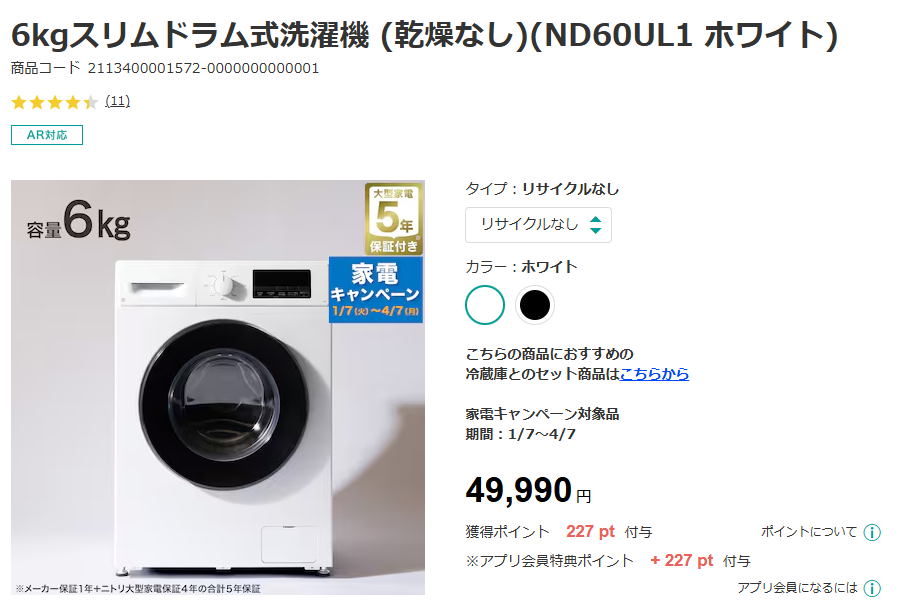Select the white color swatch

click(485, 305)
